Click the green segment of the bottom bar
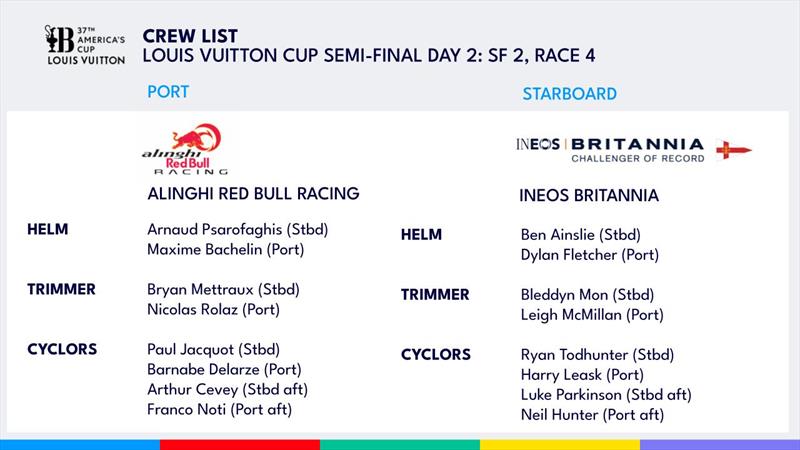This screenshot has width=800, height=450. 400,445
